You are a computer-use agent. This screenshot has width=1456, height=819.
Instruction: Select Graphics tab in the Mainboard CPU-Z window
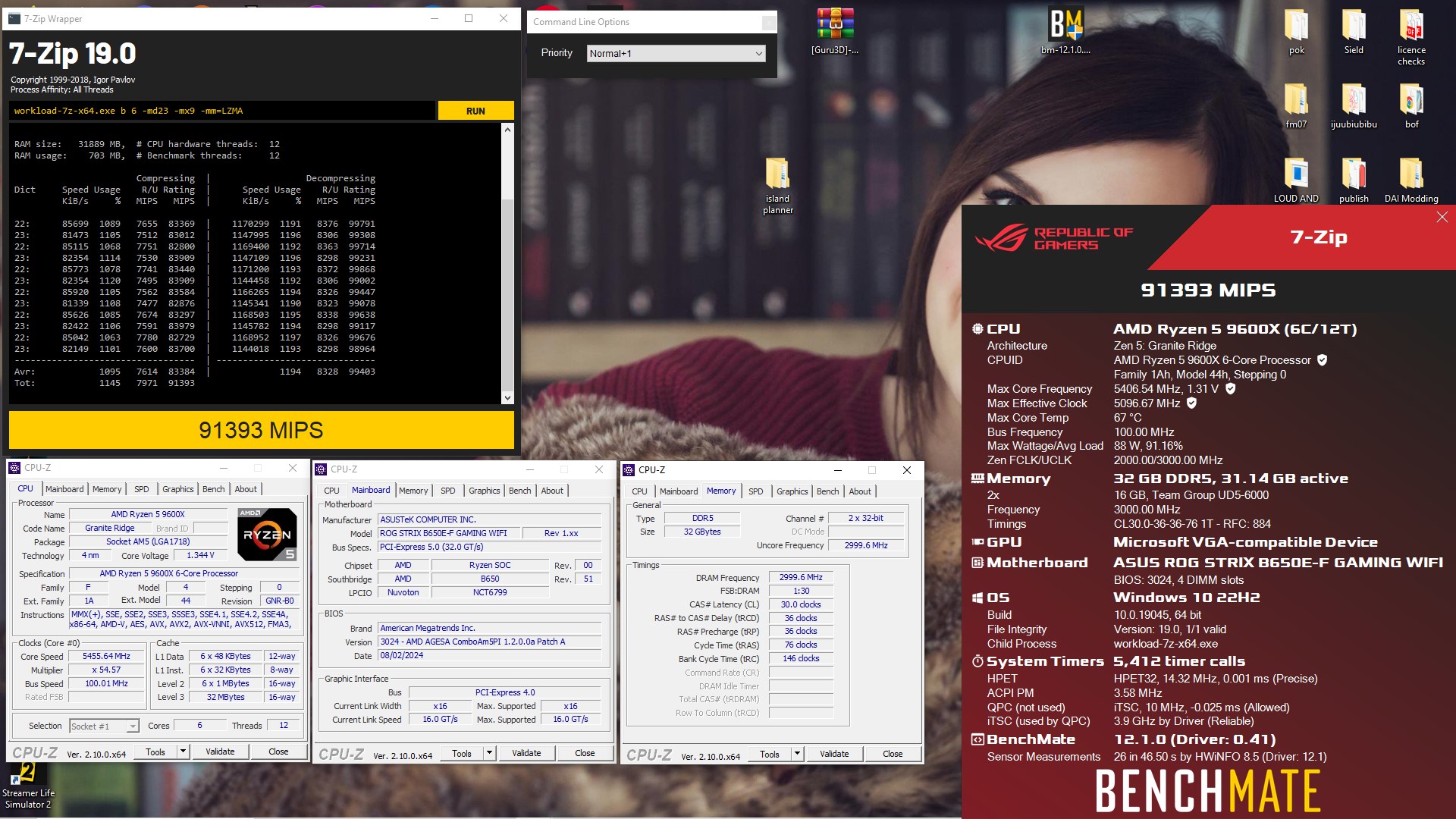click(484, 491)
